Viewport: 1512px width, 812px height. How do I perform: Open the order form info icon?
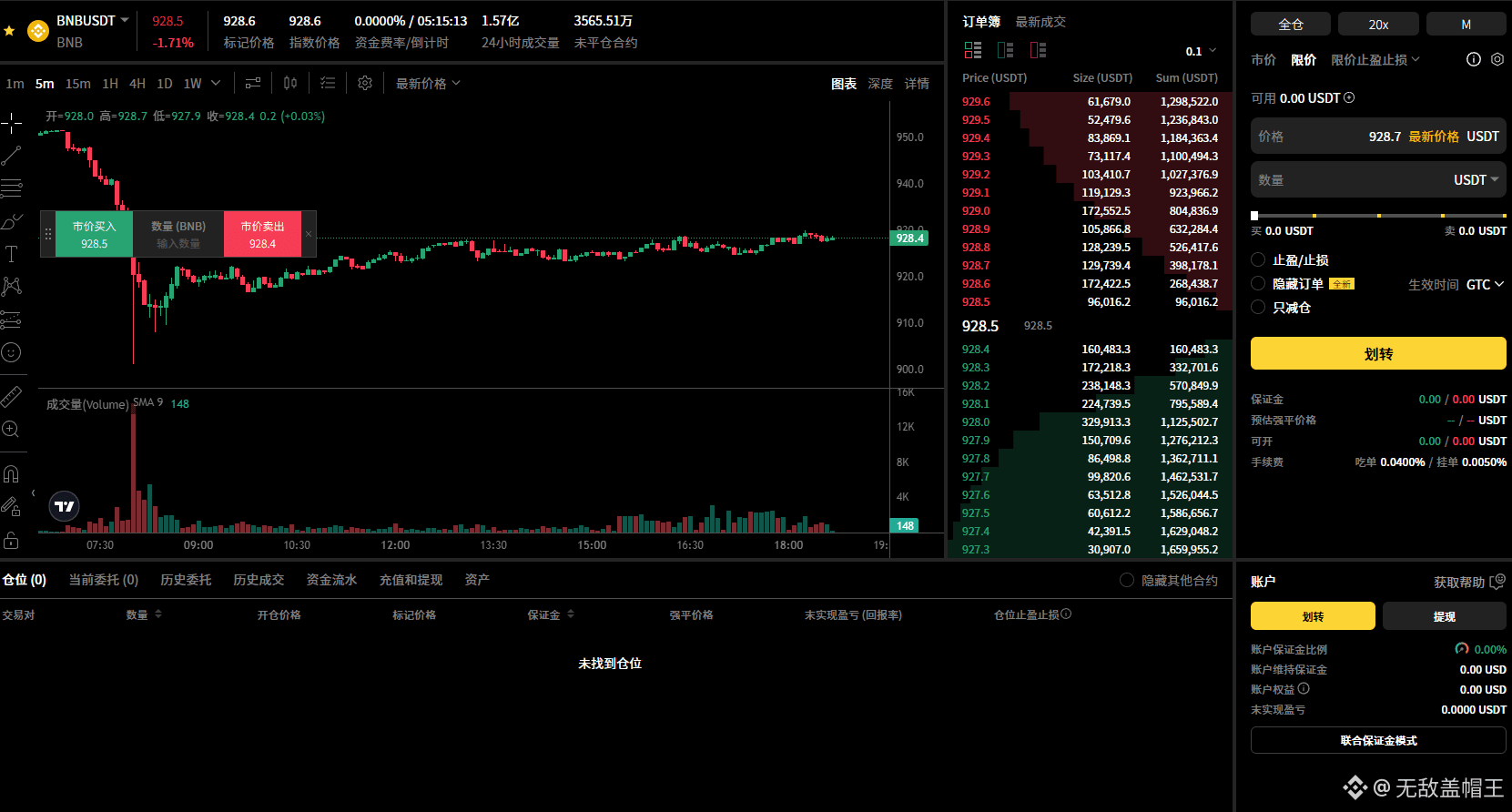tap(1474, 59)
